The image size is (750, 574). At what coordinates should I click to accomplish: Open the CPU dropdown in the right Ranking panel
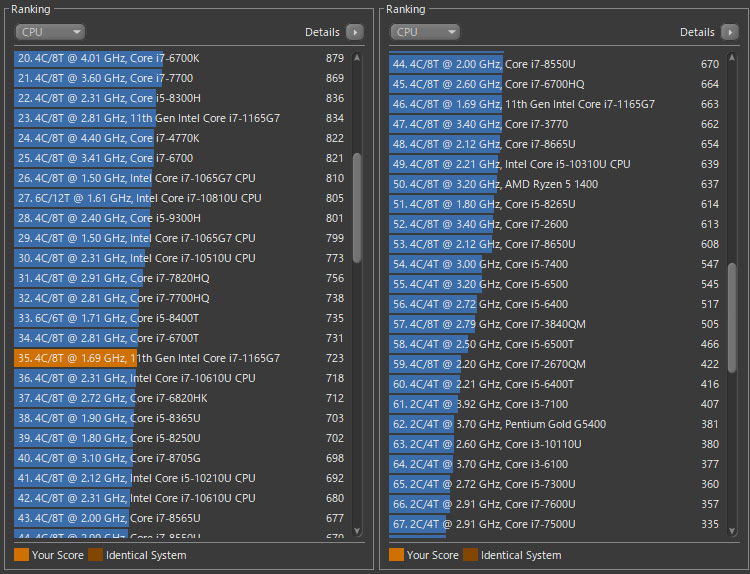(425, 32)
